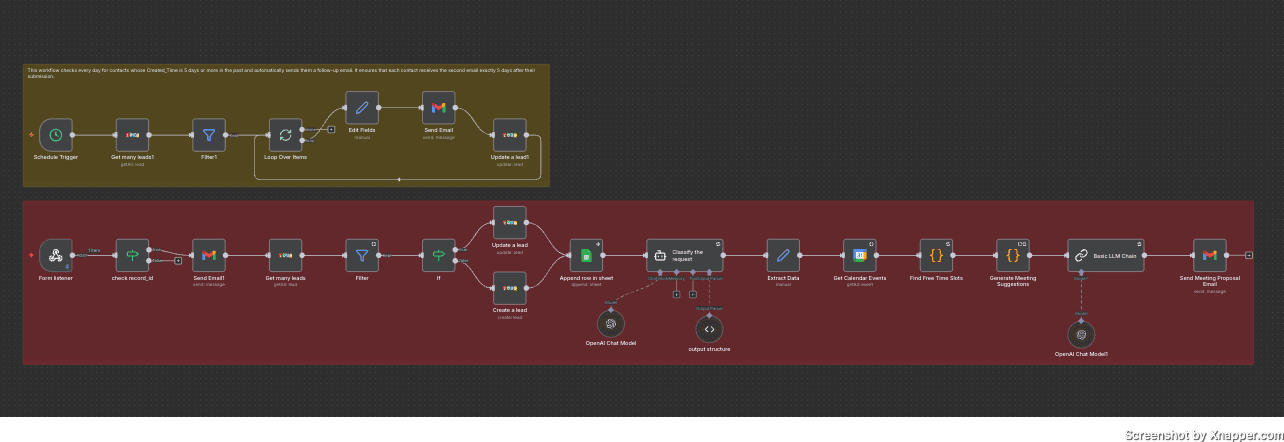Open the Create a lead node

click(510, 290)
